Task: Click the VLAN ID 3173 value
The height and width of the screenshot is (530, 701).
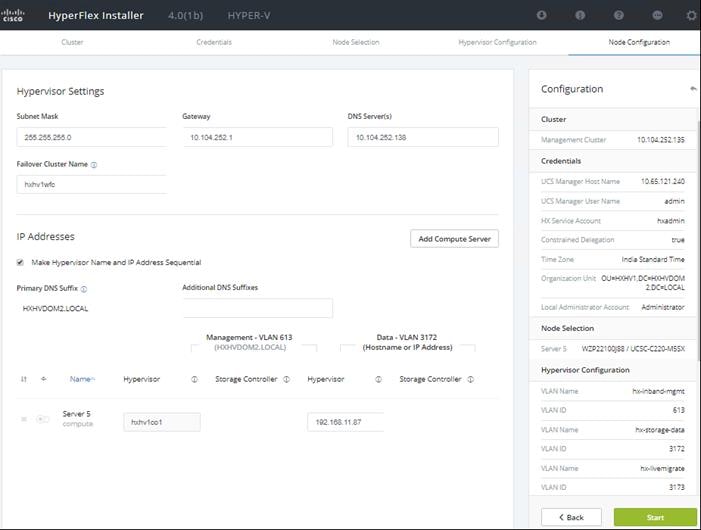Action: point(677,487)
